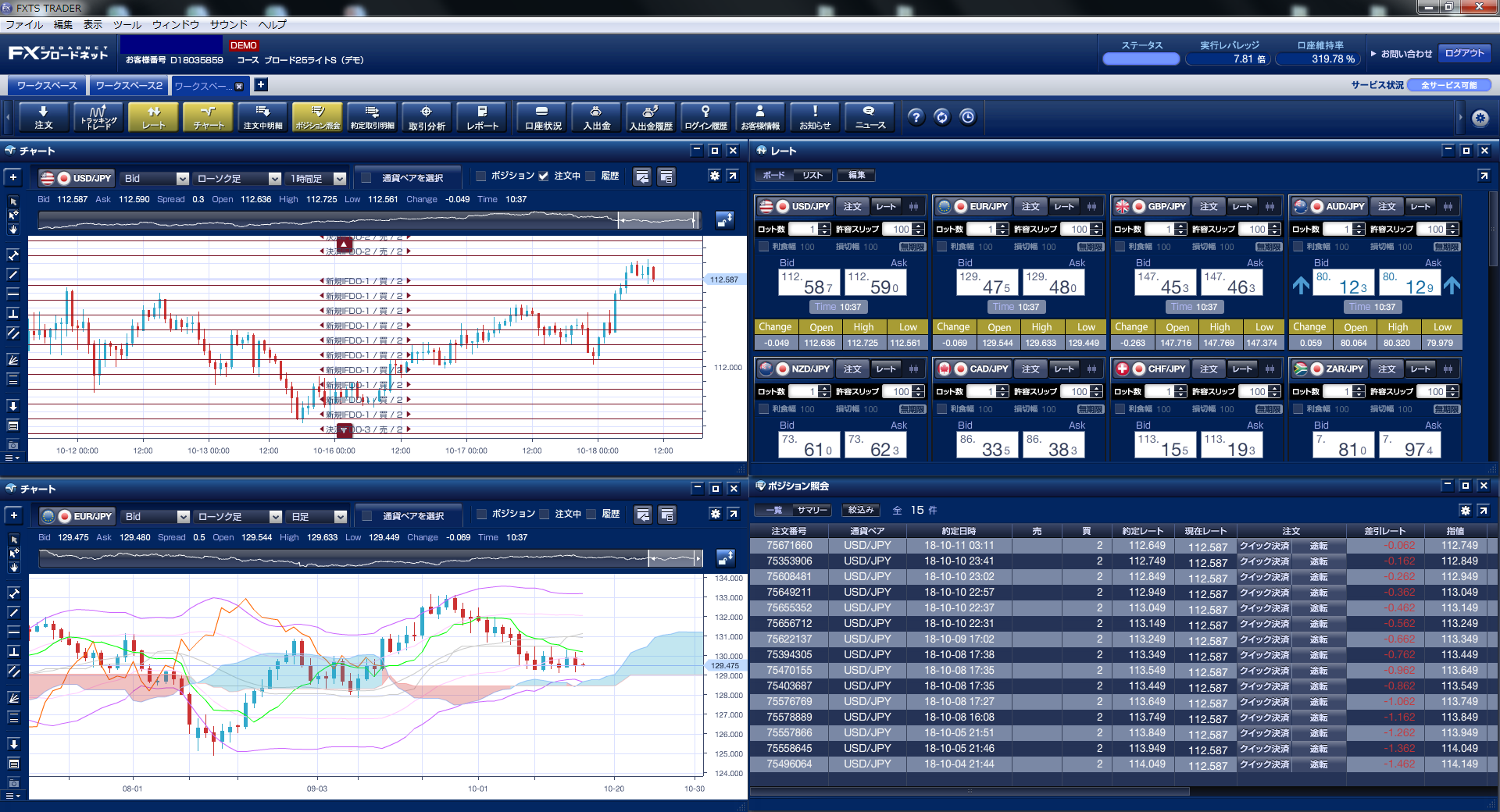Click the help question mark icon
This screenshot has width=1500, height=812.
pyautogui.click(x=916, y=117)
